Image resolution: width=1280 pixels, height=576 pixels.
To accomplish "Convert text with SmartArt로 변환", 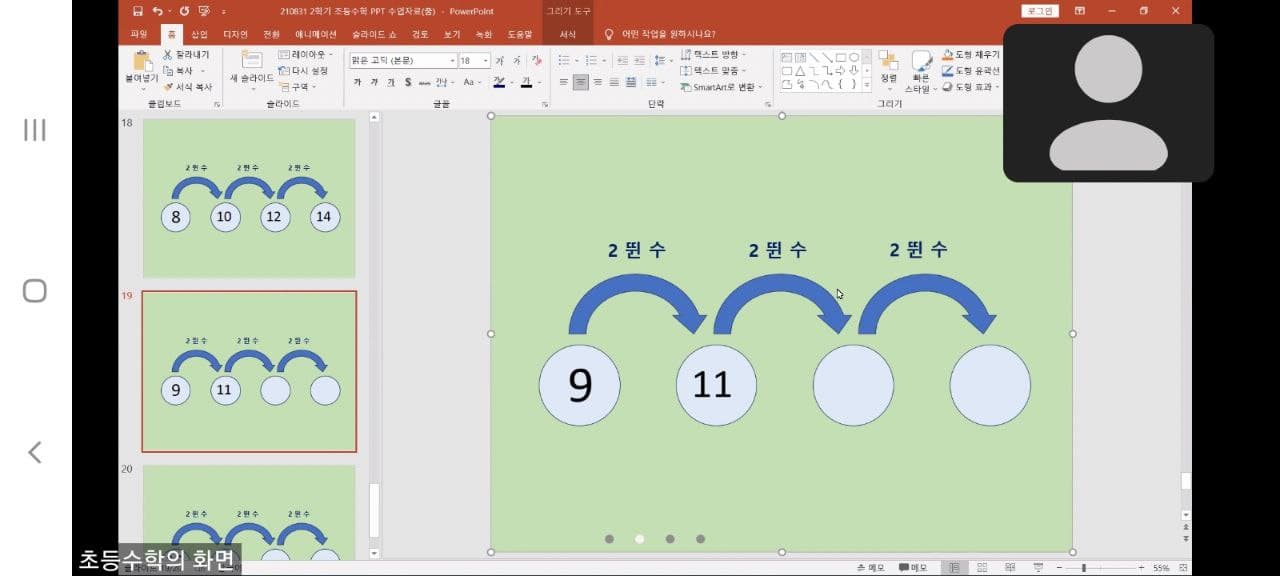I will click(x=722, y=87).
